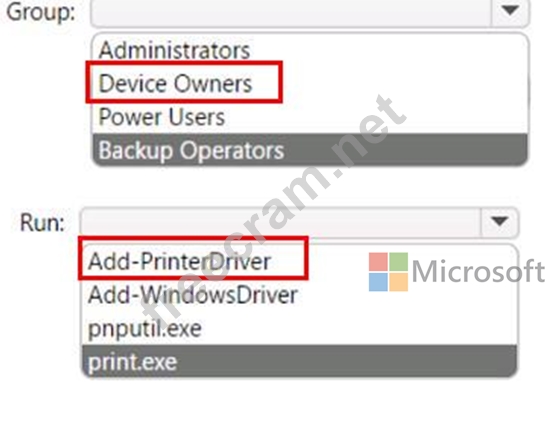This screenshot has height=429, width=548.
Task: Select the highlighted print.exe entry
Action: click(x=299, y=361)
